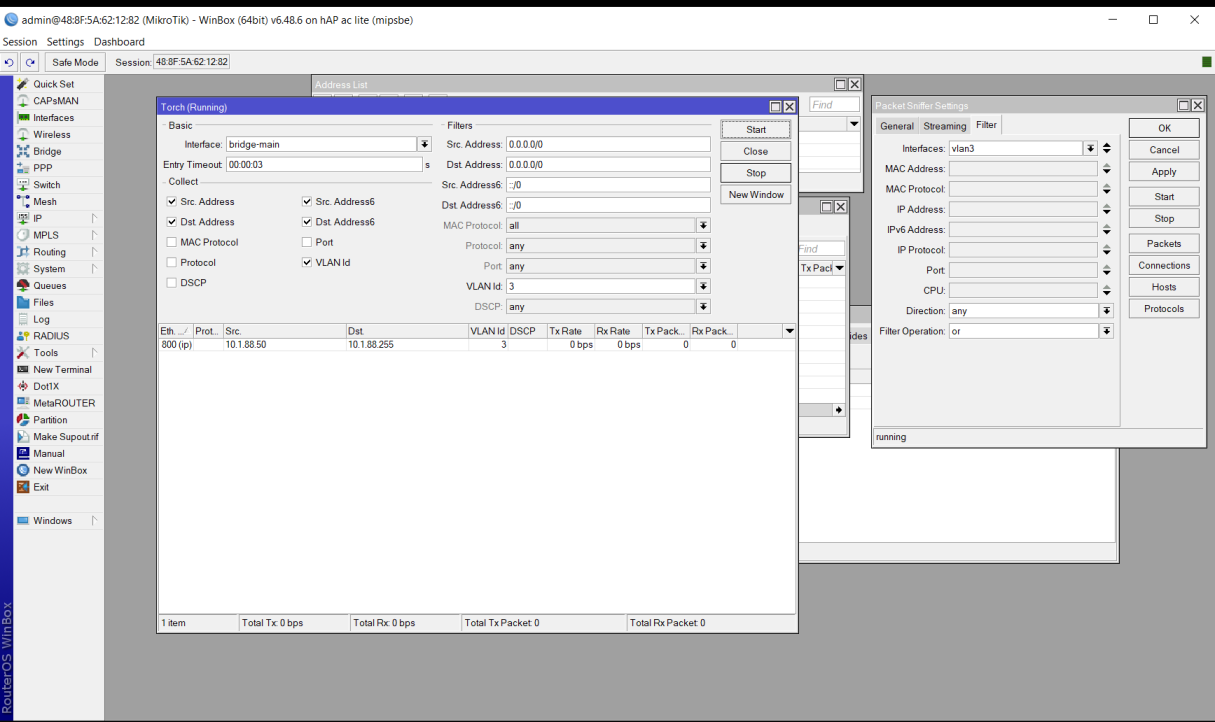Viewport: 1215px width, 722px height.
Task: Uncheck the VLAN Id checkbox
Action: pyautogui.click(x=307, y=263)
